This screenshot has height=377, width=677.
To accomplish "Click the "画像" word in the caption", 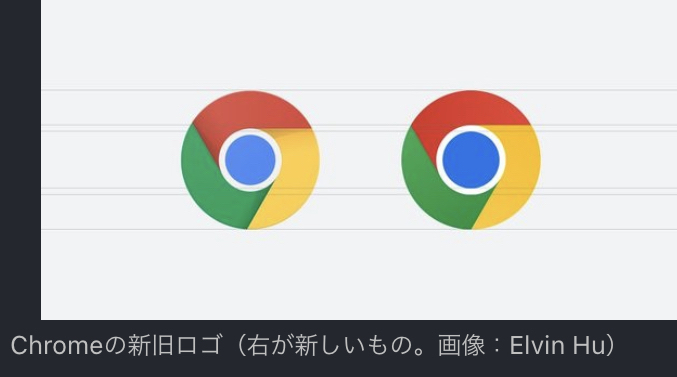I will (x=462, y=345).
